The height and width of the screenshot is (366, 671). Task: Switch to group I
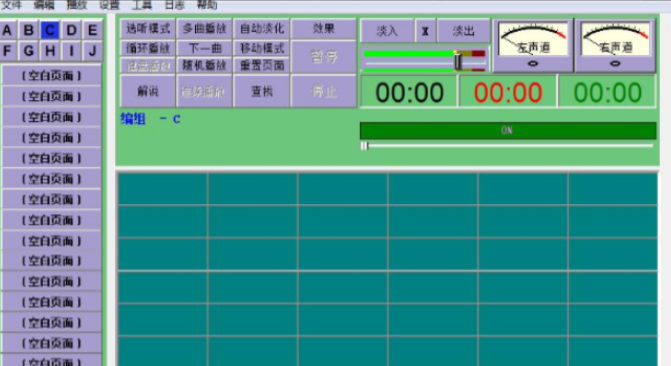click(71, 51)
